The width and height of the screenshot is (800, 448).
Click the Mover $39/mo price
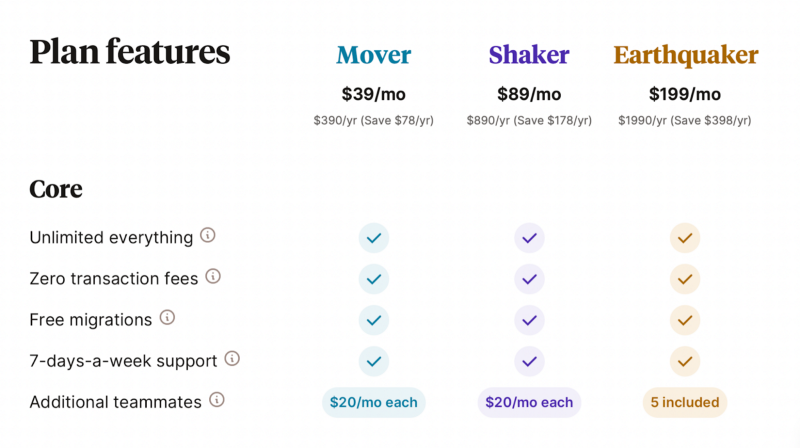coord(374,94)
